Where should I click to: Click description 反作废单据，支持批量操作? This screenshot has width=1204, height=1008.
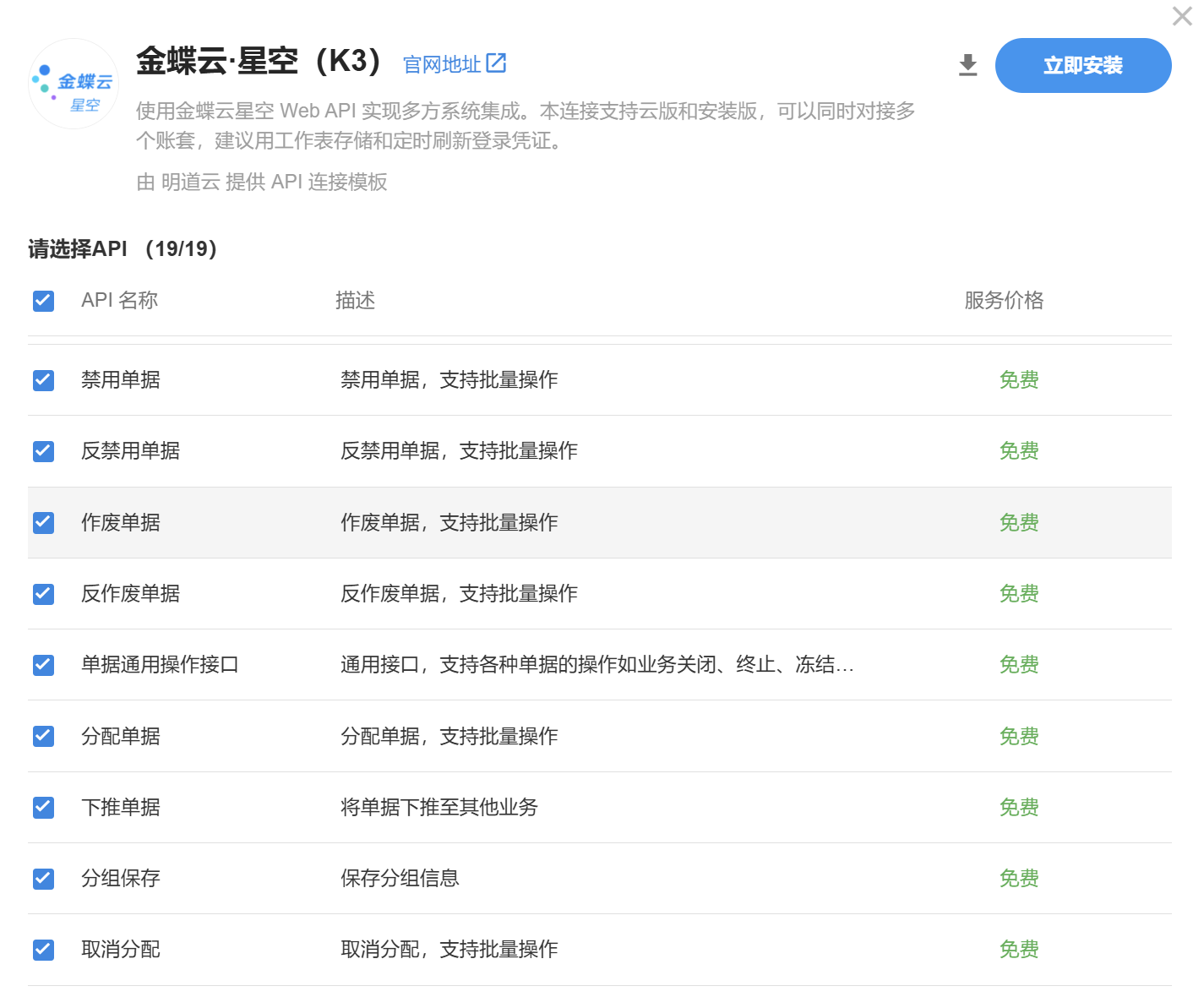pyautogui.click(x=459, y=594)
